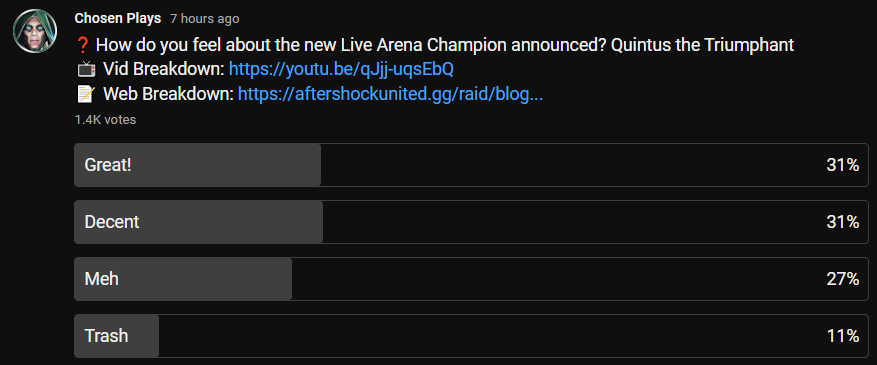Click the memo emoji before Web Breakdown
Image resolution: width=877 pixels, height=365 pixels.
click(x=86, y=94)
